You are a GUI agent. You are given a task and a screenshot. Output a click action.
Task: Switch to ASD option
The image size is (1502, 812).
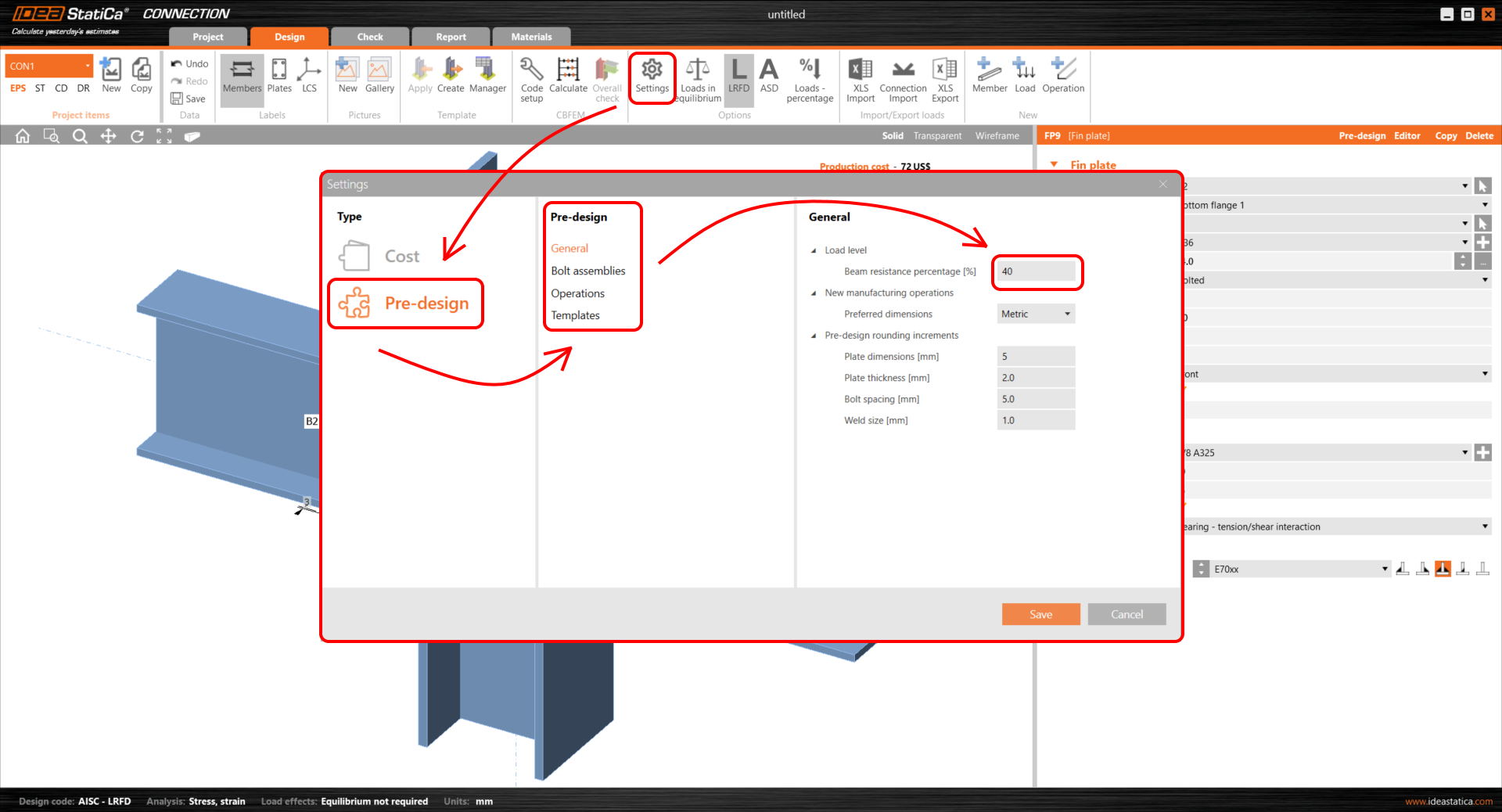[x=769, y=76]
